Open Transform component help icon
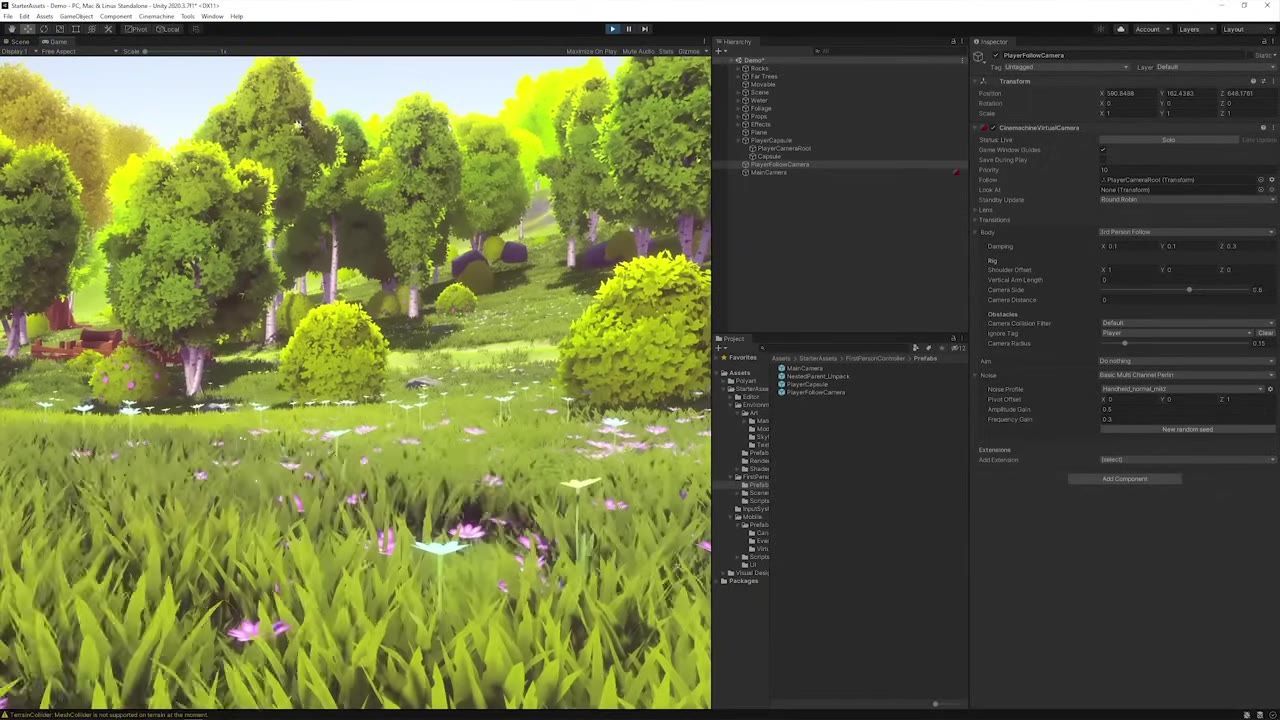This screenshot has width=1280, height=720. tap(1254, 81)
